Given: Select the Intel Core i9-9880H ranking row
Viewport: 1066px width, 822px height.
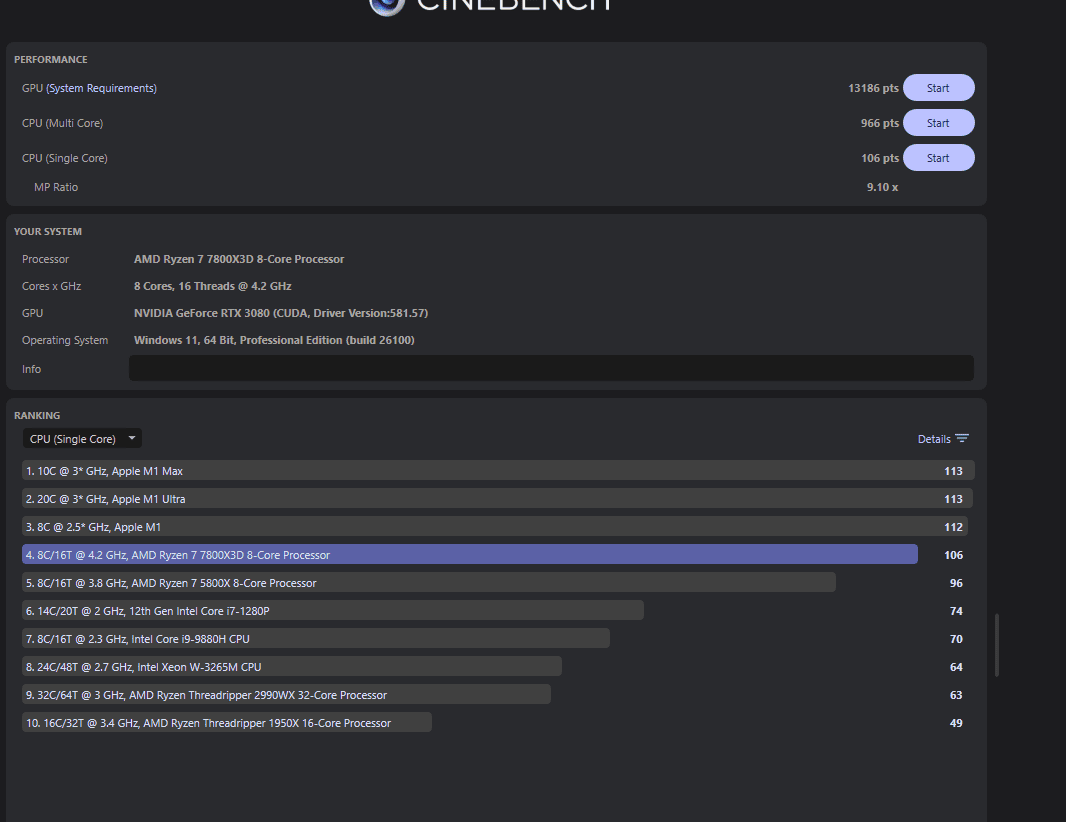Looking at the screenshot, I should pos(315,638).
